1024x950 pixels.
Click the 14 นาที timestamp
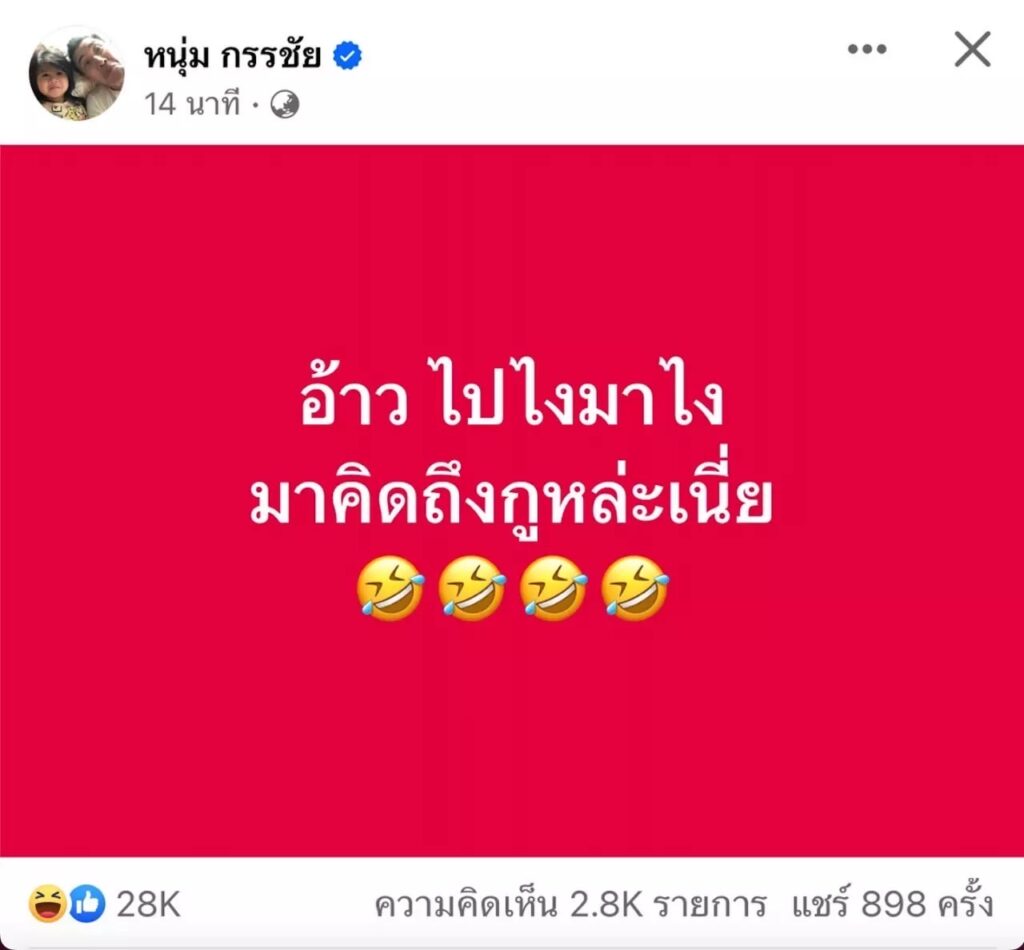pos(192,104)
